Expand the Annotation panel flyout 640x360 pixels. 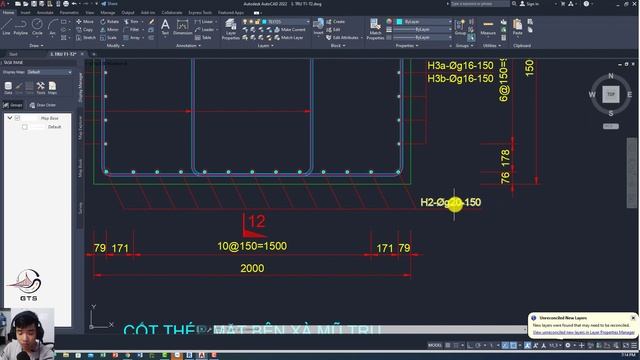click(189, 46)
